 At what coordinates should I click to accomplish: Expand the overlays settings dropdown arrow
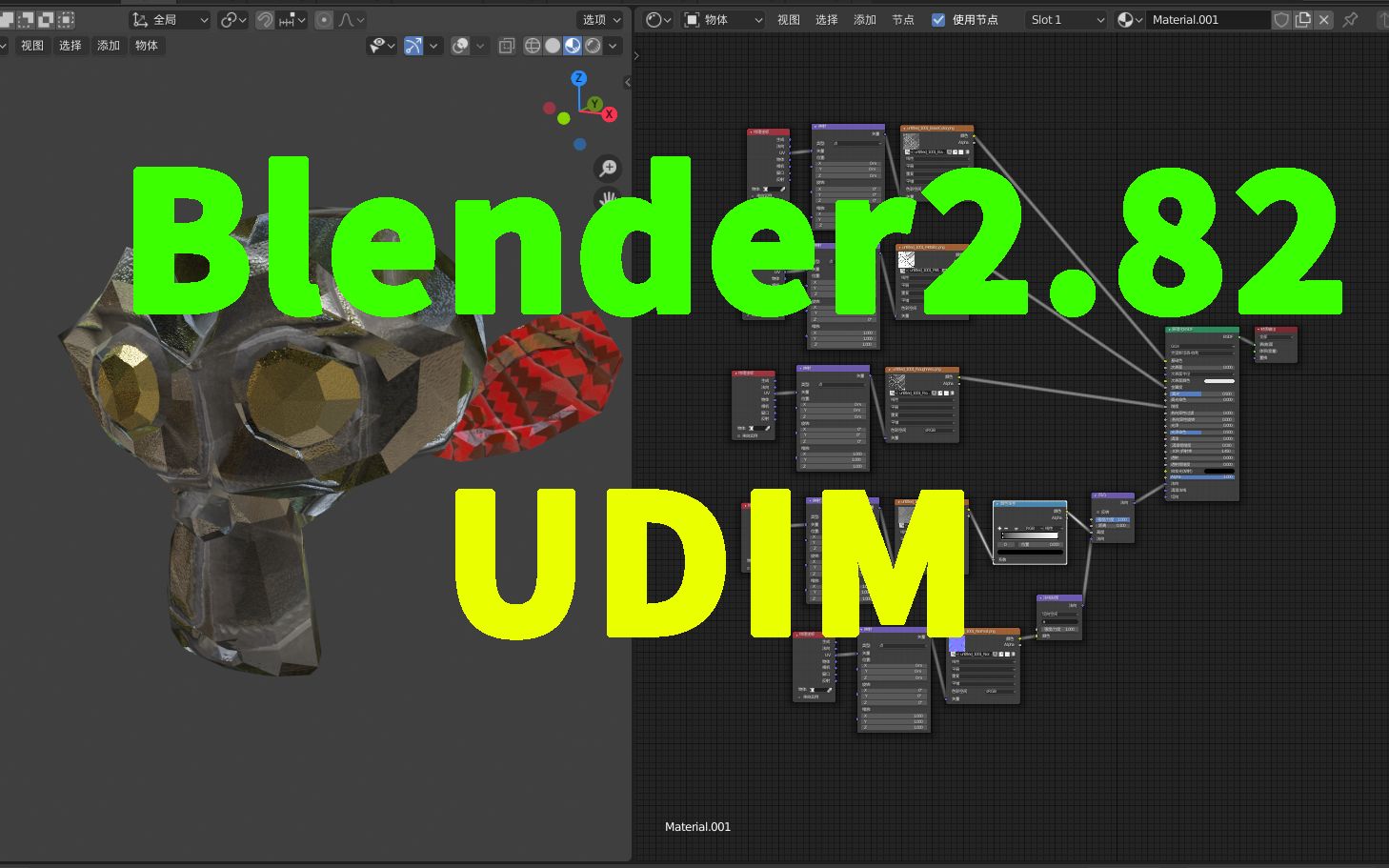coord(481,45)
